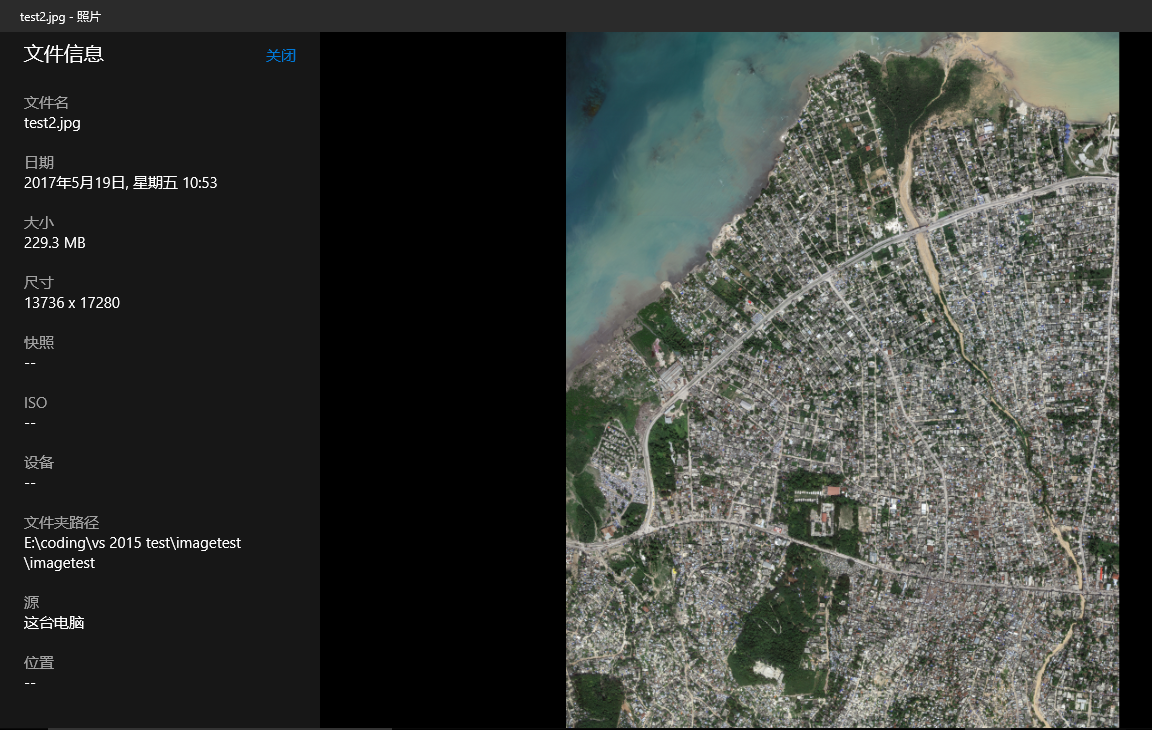Click the 文件夹路径 label
The image size is (1152, 730).
point(61,523)
